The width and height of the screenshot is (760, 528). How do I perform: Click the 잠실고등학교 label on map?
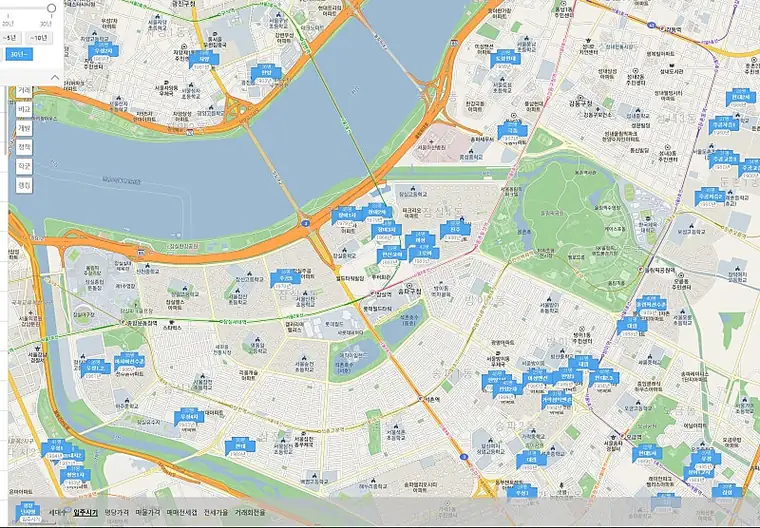click(412, 194)
